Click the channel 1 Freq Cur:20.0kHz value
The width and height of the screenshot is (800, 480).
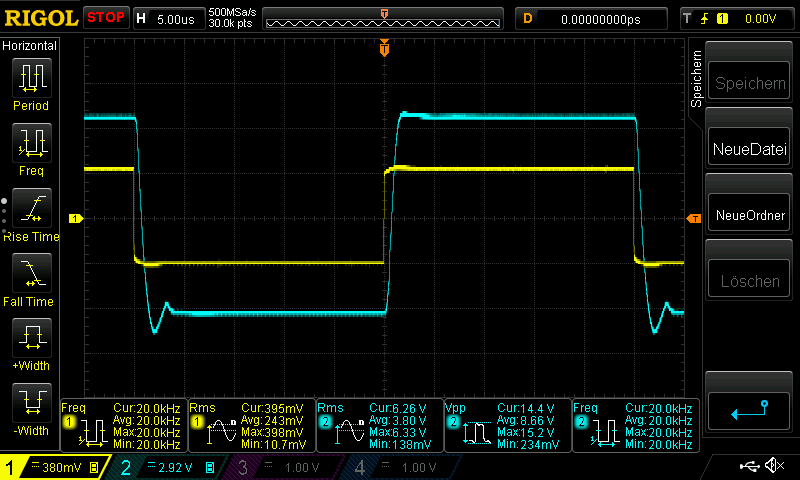coord(146,409)
